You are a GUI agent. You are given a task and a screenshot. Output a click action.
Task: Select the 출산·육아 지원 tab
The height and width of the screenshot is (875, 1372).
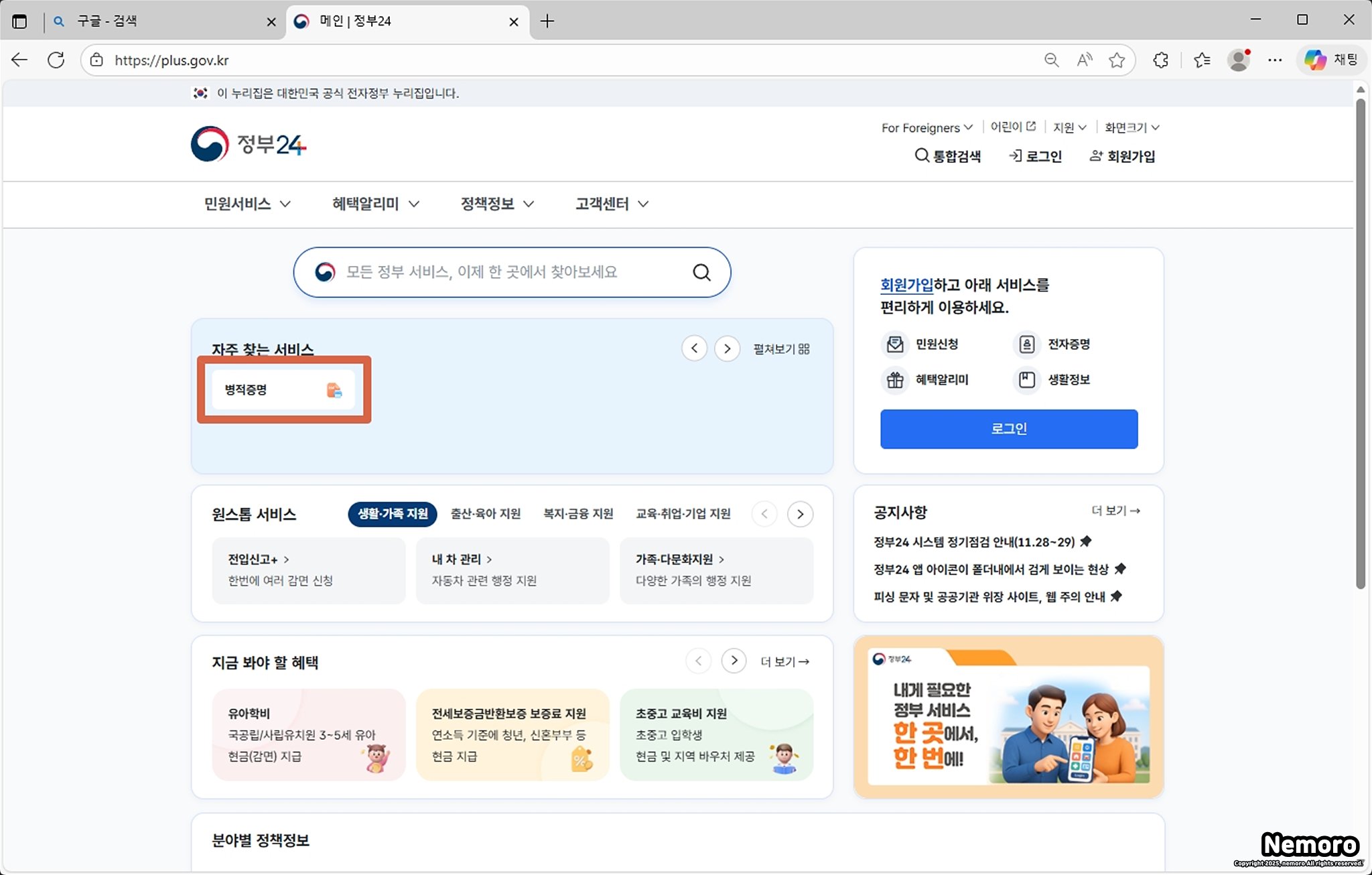pyautogui.click(x=485, y=514)
